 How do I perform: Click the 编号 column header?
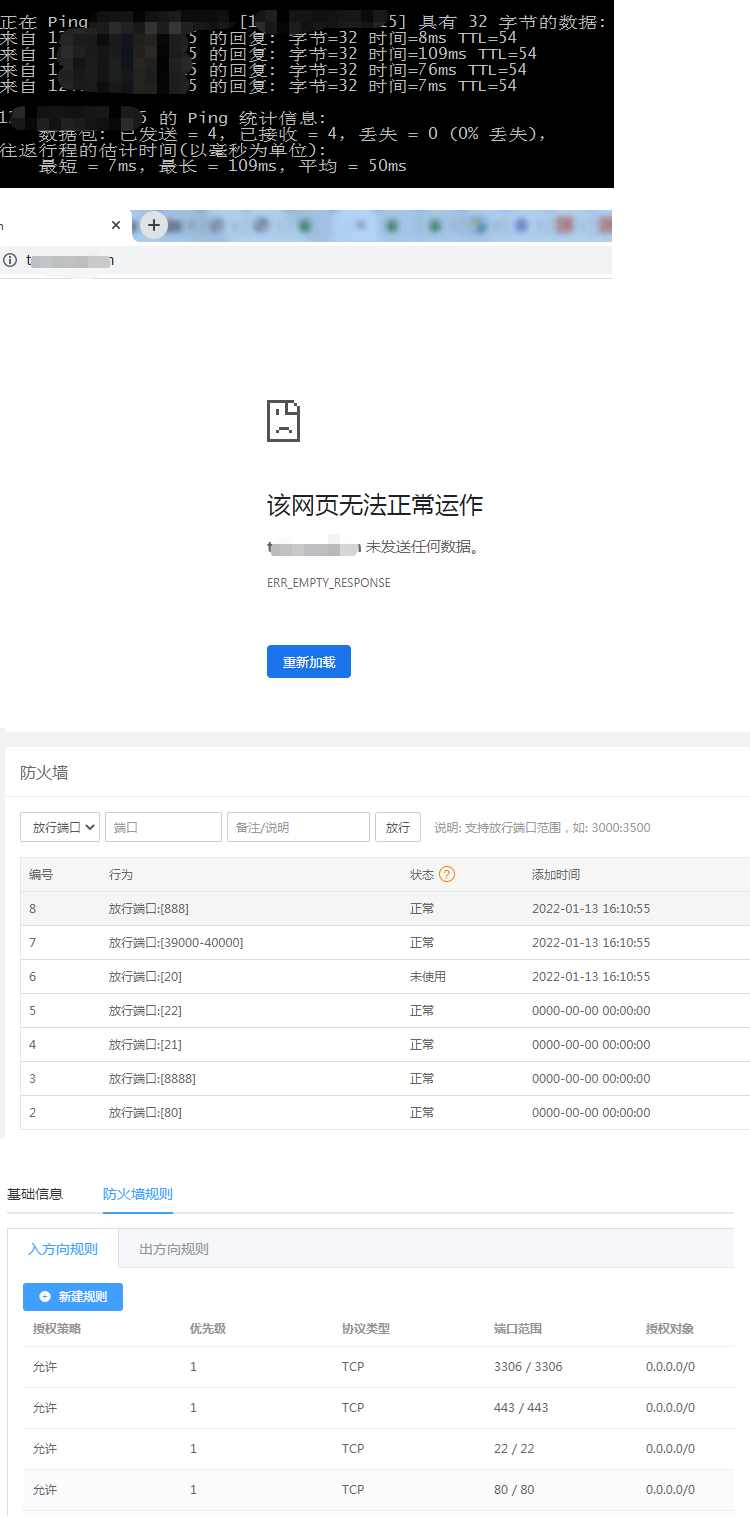click(41, 875)
